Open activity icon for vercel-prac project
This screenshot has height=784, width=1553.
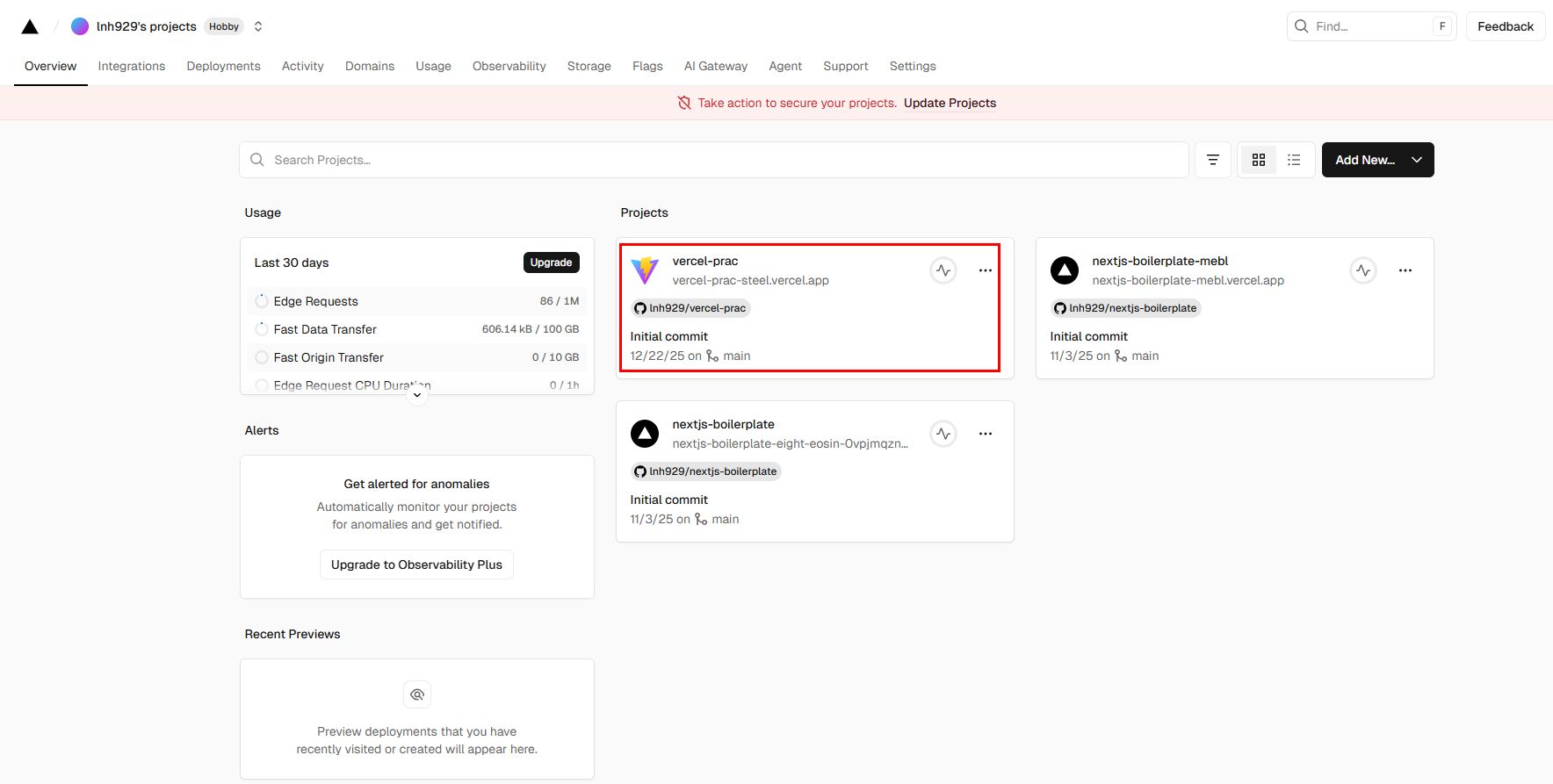[x=943, y=270]
